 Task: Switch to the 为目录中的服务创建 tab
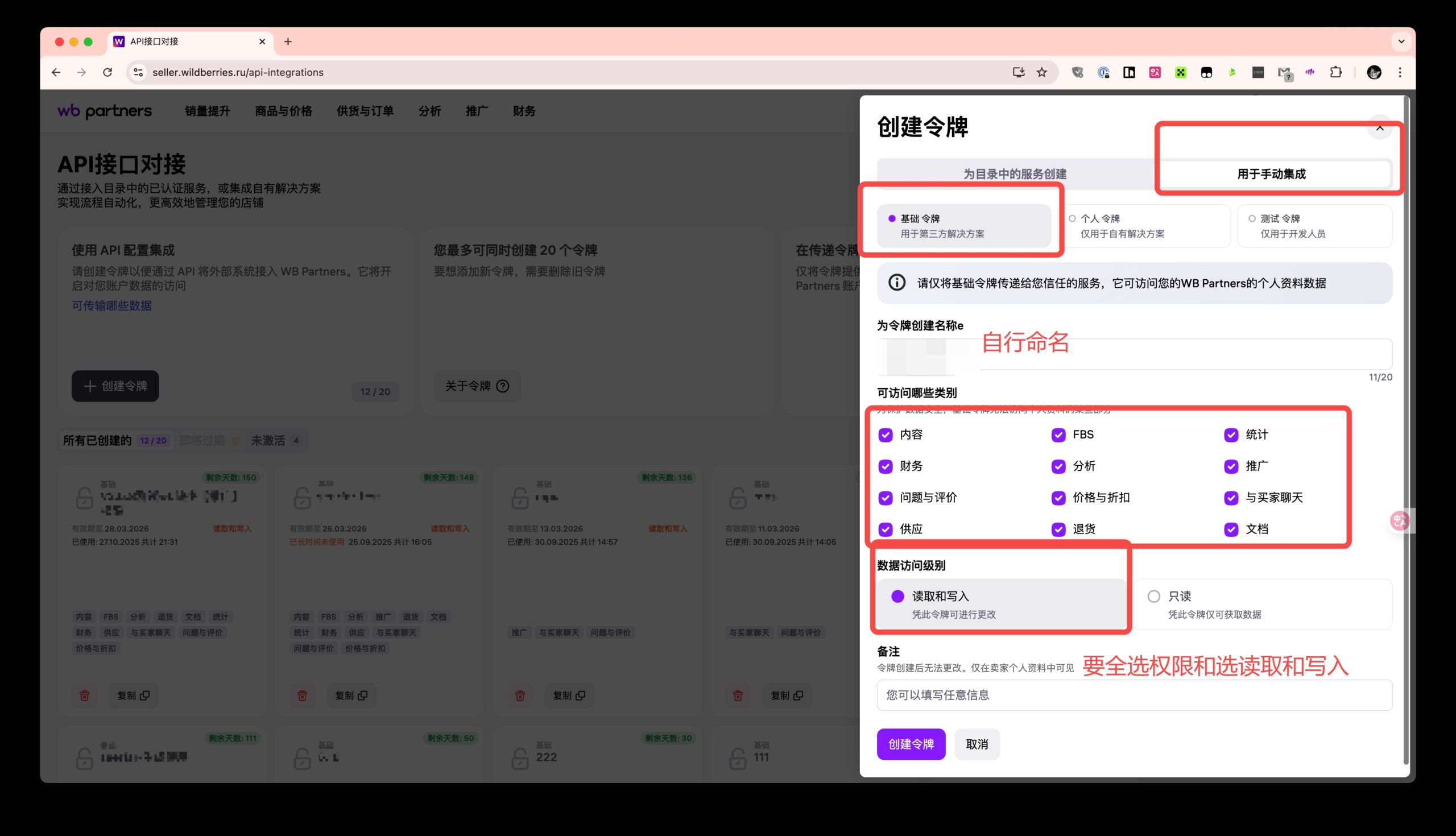1015,174
